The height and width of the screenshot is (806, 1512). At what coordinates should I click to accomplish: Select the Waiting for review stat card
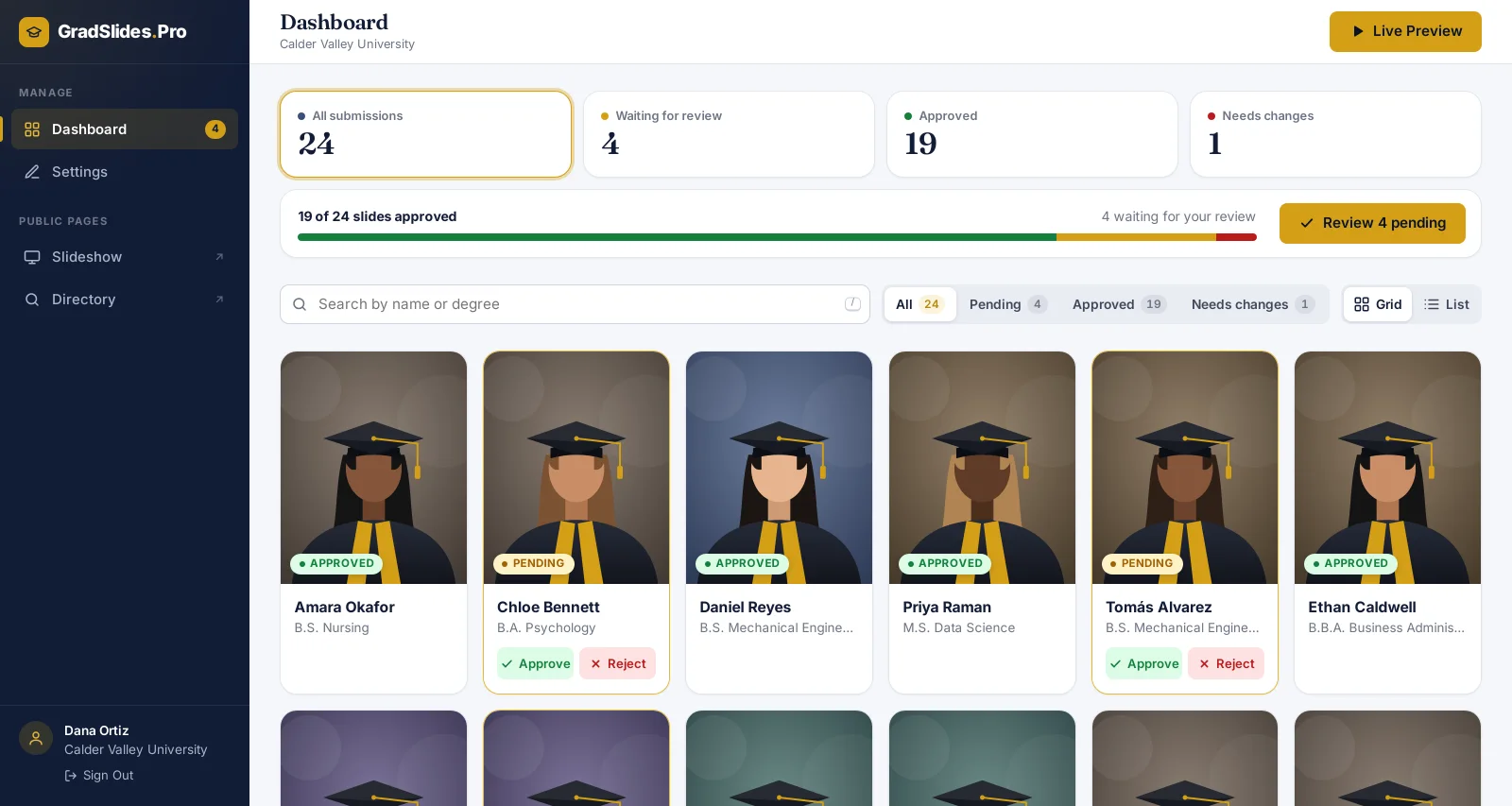pyautogui.click(x=729, y=134)
